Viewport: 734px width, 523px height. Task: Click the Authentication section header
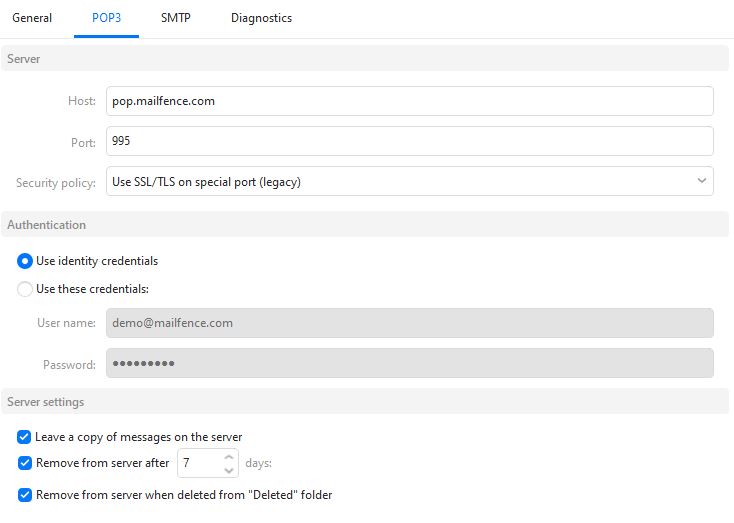[x=365, y=225]
